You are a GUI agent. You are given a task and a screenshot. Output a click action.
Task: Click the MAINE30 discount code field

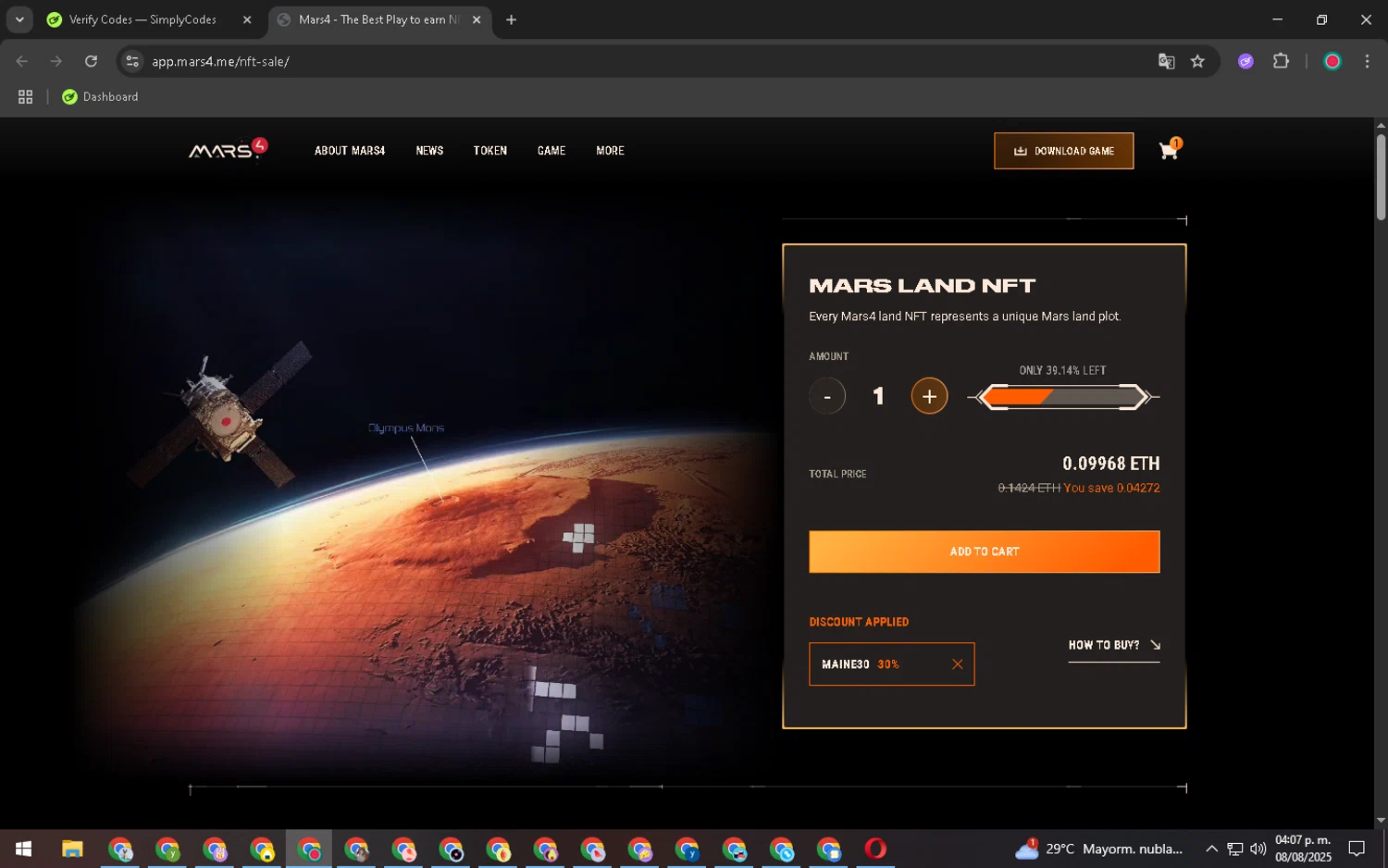[891, 664]
